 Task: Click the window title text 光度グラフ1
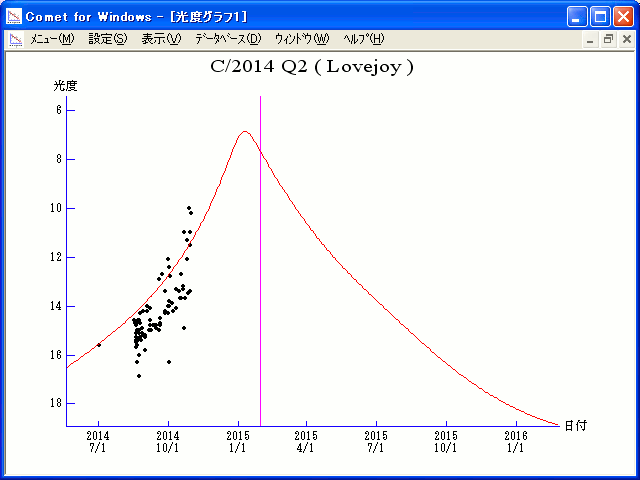pyautogui.click(x=209, y=17)
